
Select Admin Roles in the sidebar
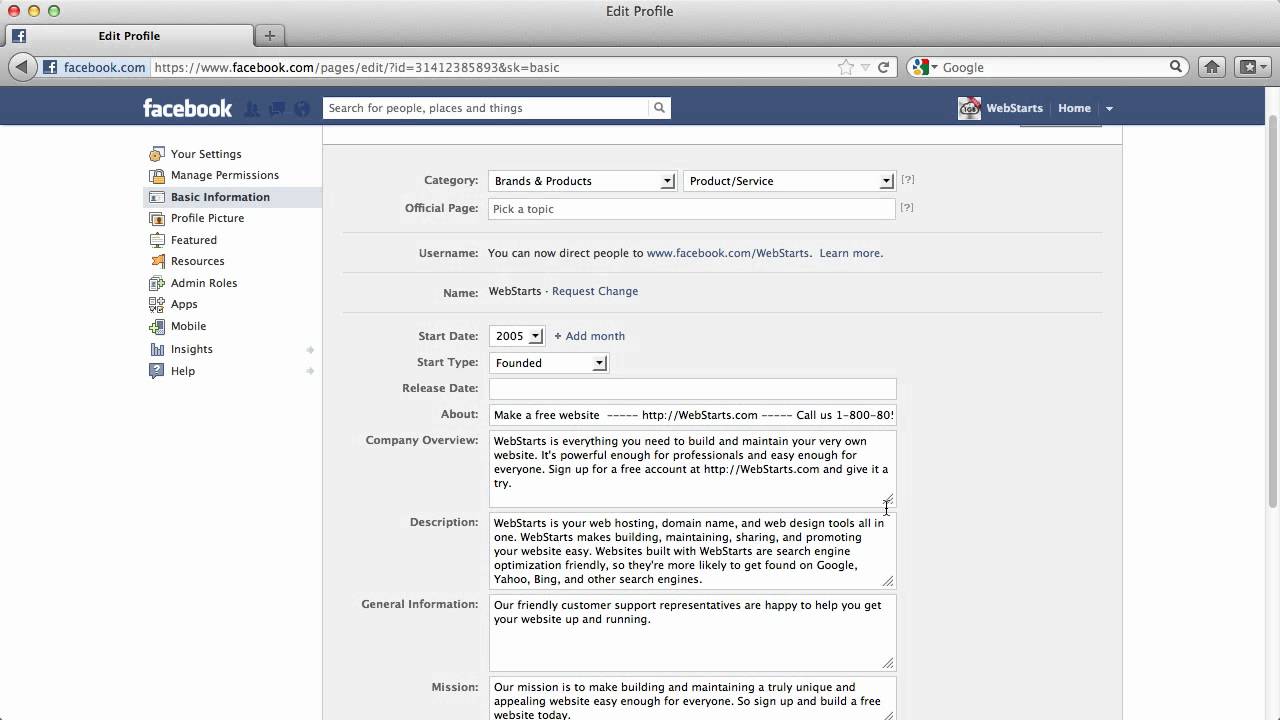[204, 283]
